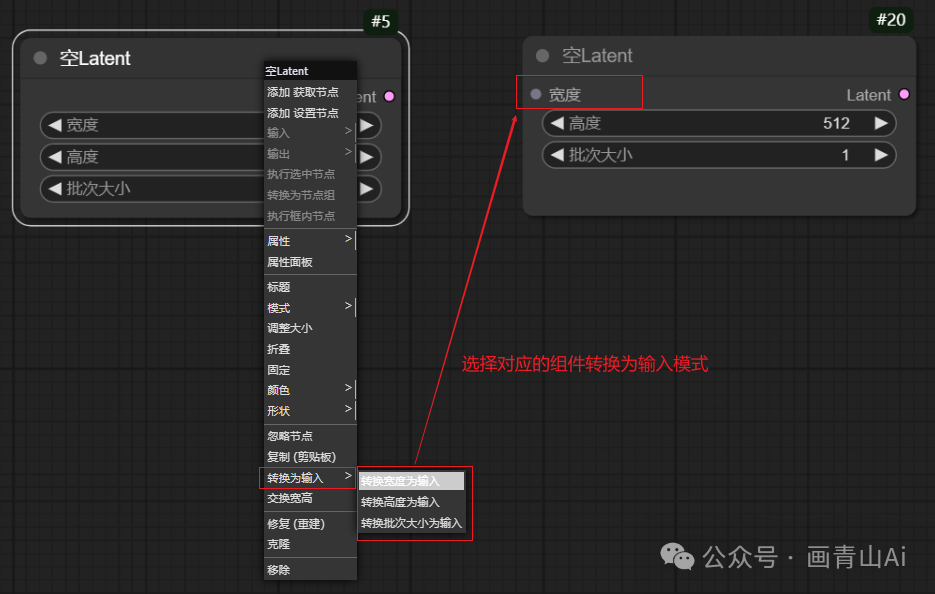Select 转换宽度为输入 in submenu
The image size is (935, 594).
click(x=411, y=481)
